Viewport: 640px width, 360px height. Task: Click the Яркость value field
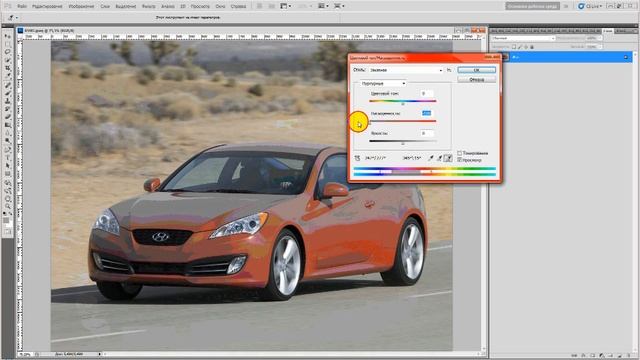point(427,133)
